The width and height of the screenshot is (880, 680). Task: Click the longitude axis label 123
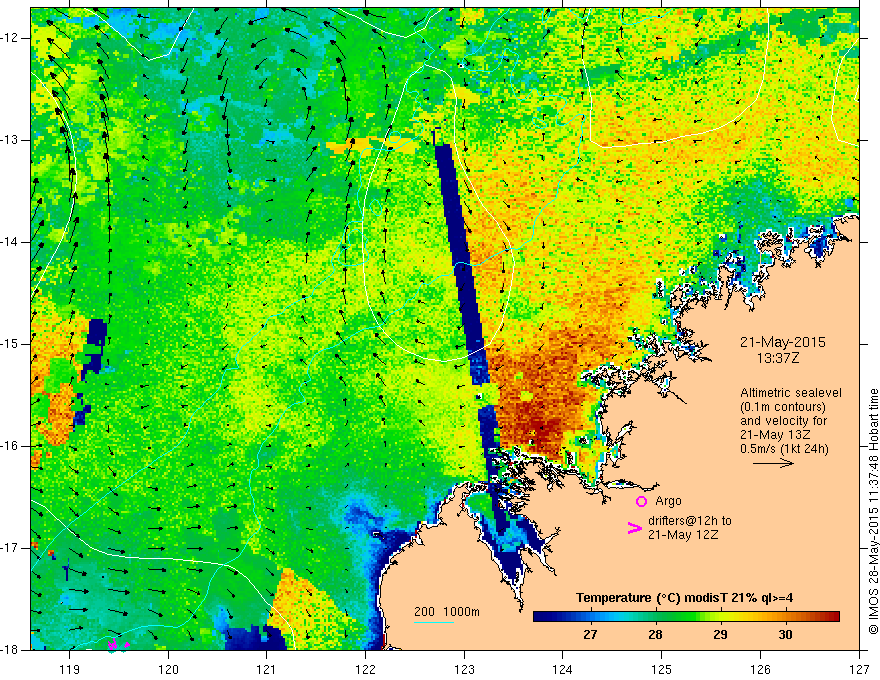pyautogui.click(x=464, y=669)
